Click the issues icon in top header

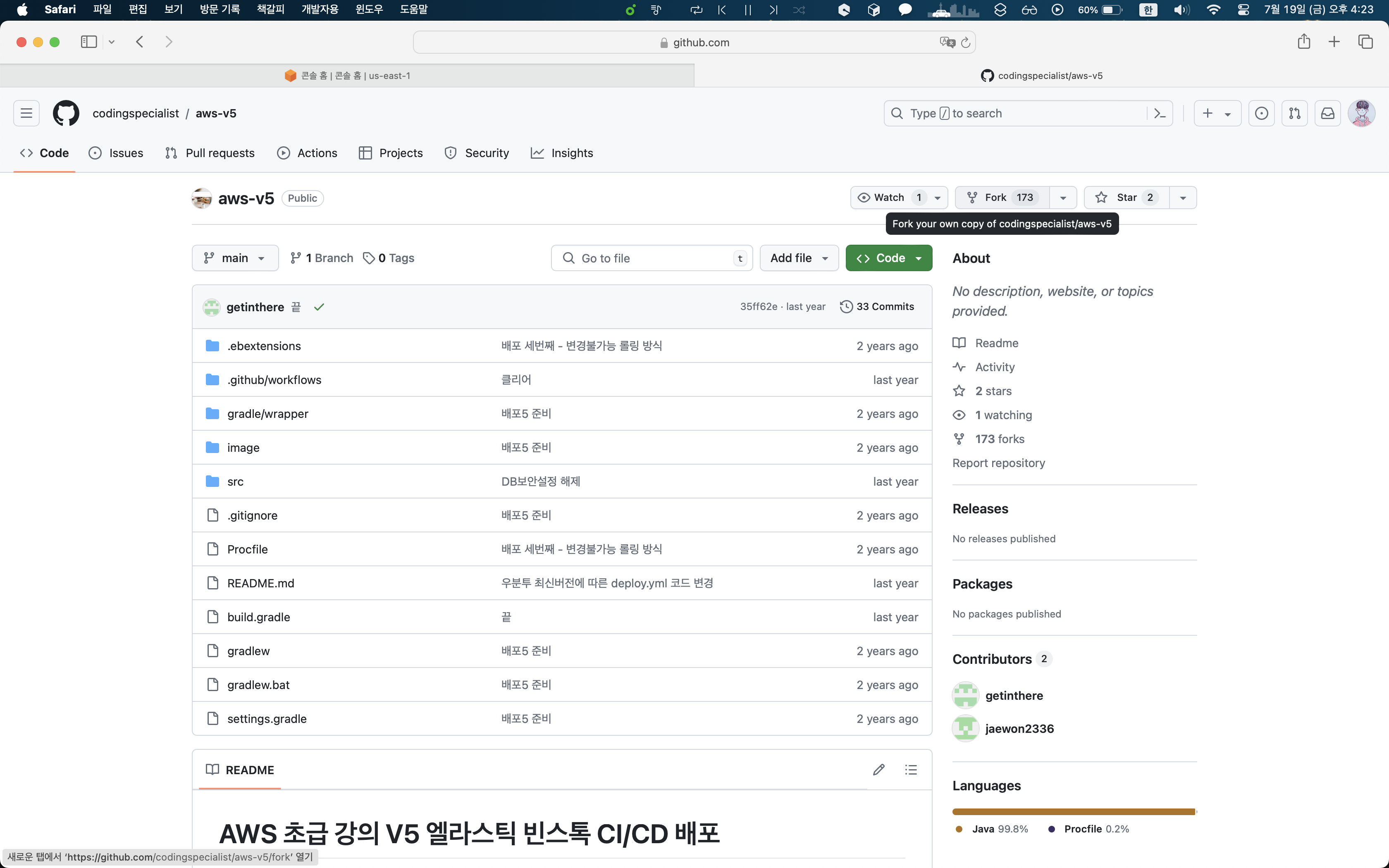(x=1261, y=113)
